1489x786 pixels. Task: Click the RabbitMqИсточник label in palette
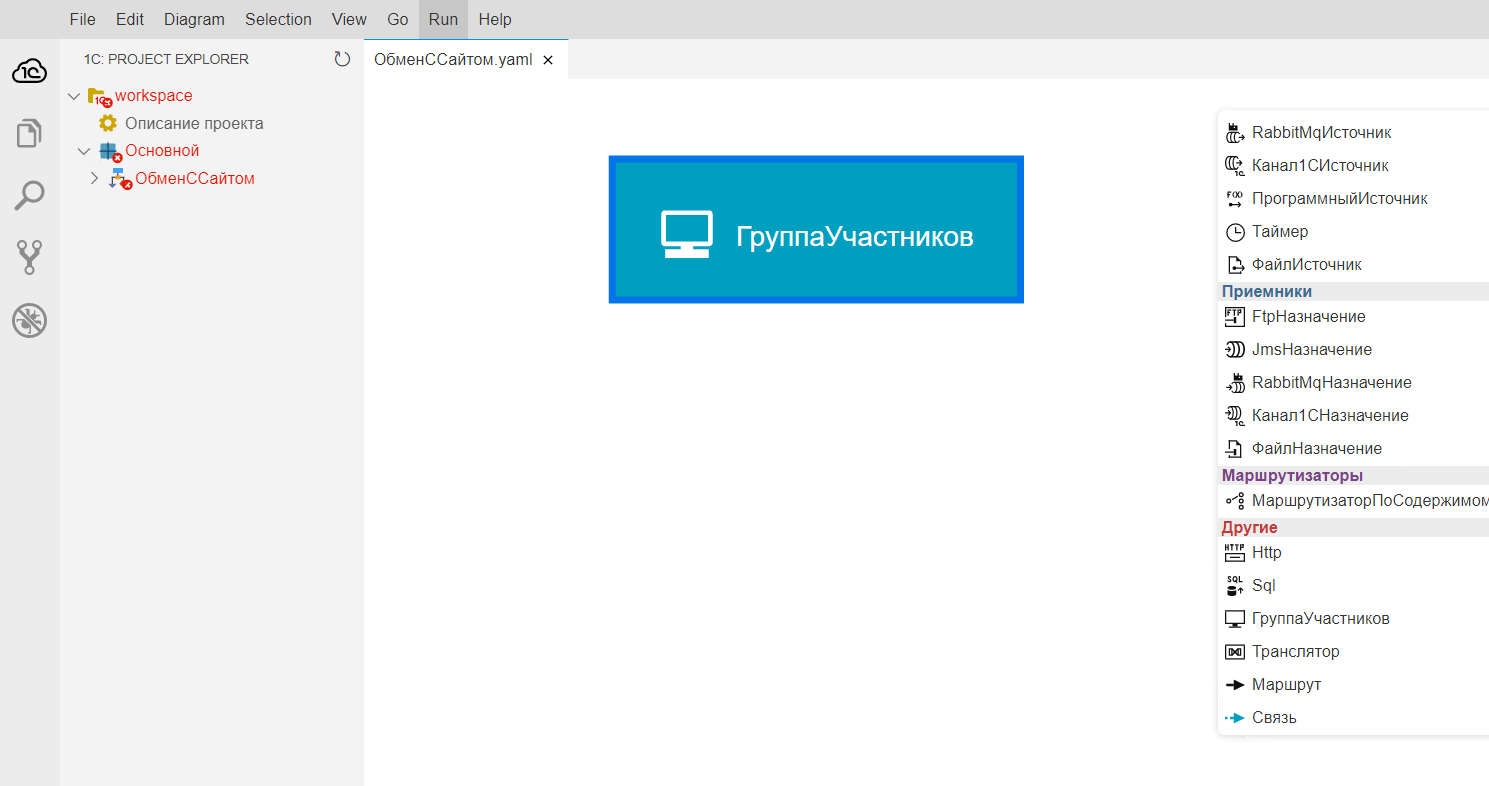pos(1322,132)
